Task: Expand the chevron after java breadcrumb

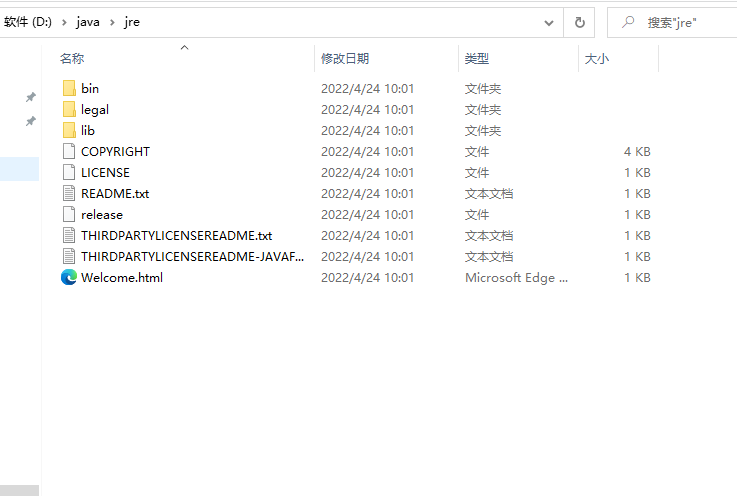Action: tap(112, 22)
